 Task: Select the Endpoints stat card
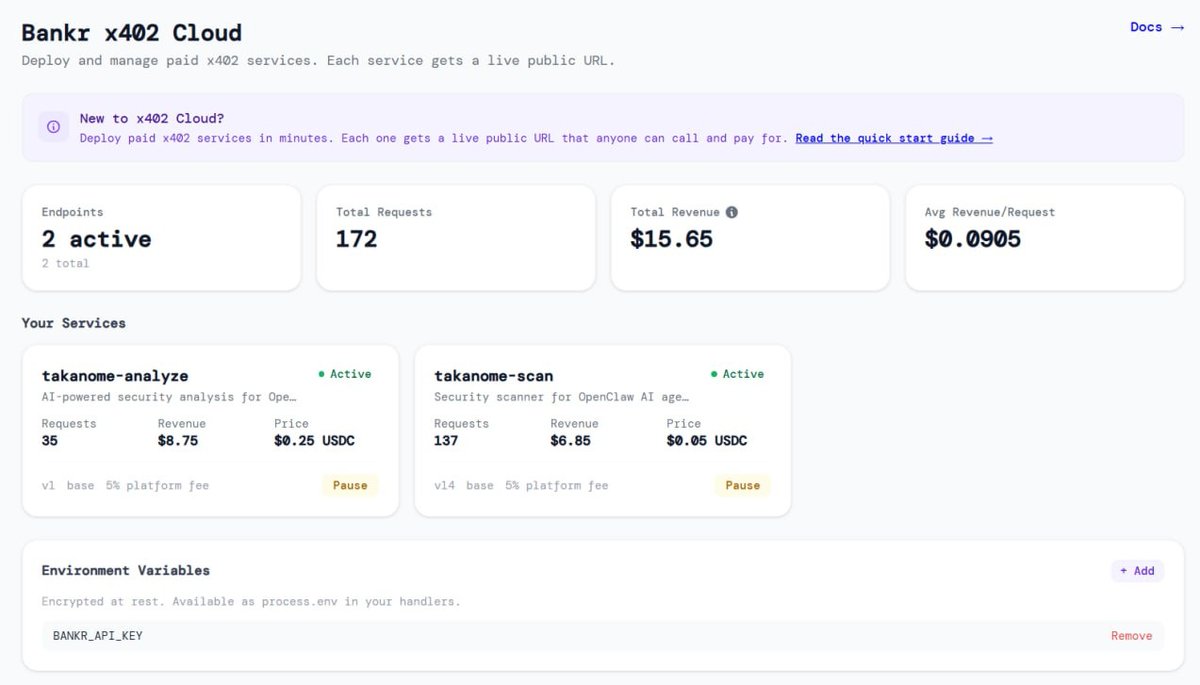pos(161,238)
